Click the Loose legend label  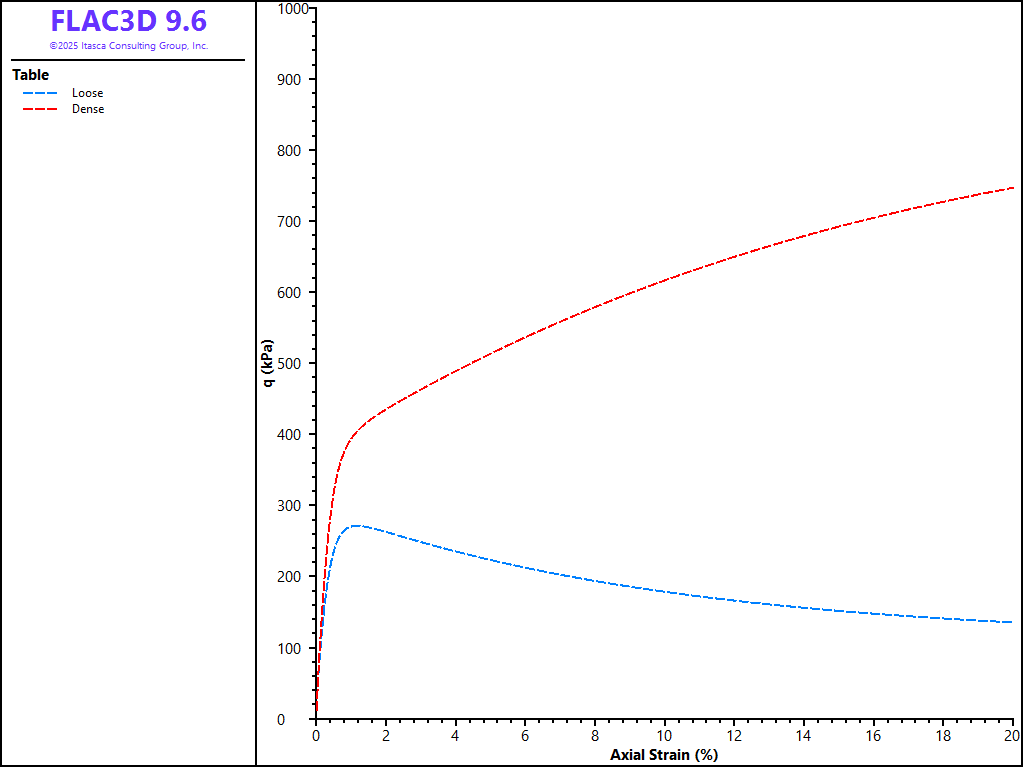click(87, 93)
